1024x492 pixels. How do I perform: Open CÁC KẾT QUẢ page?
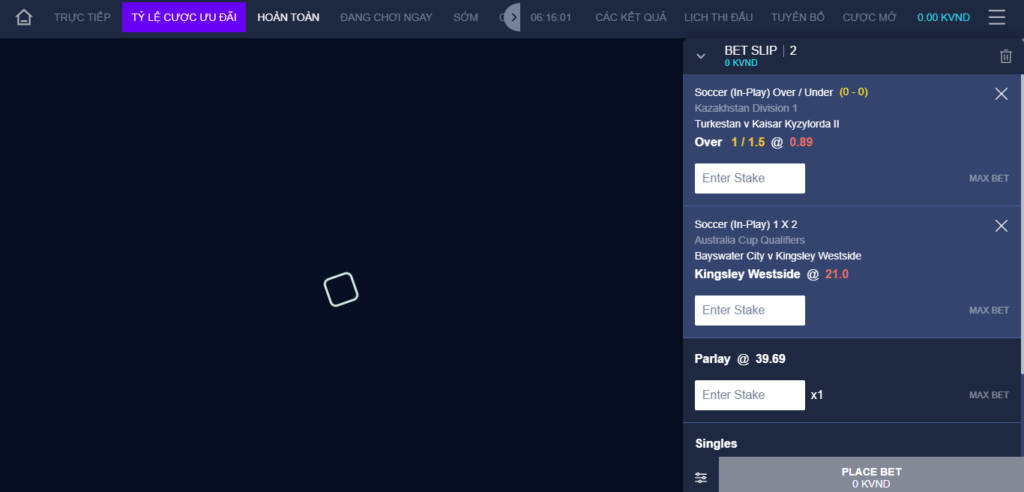pos(631,17)
